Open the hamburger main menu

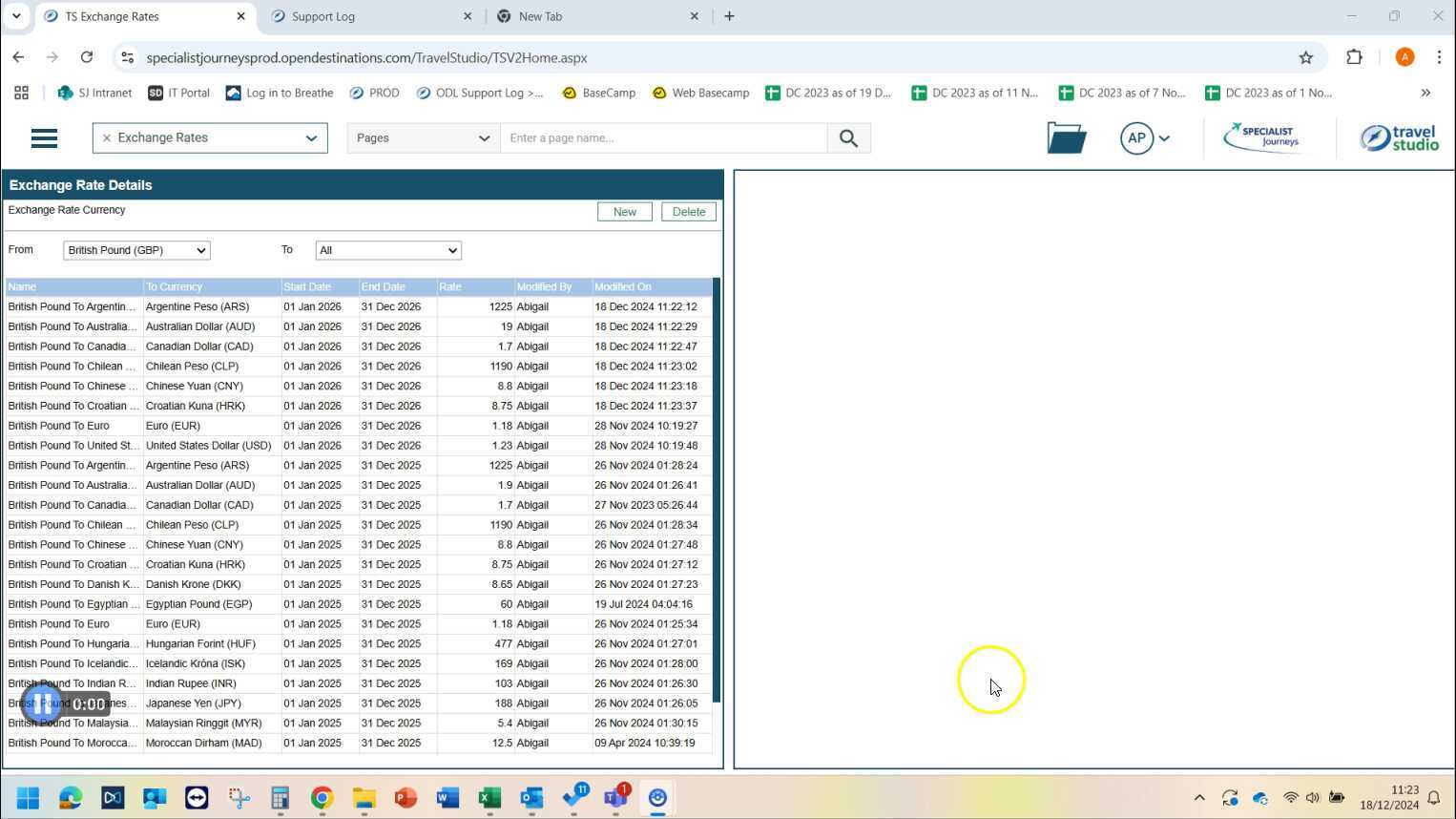point(44,138)
